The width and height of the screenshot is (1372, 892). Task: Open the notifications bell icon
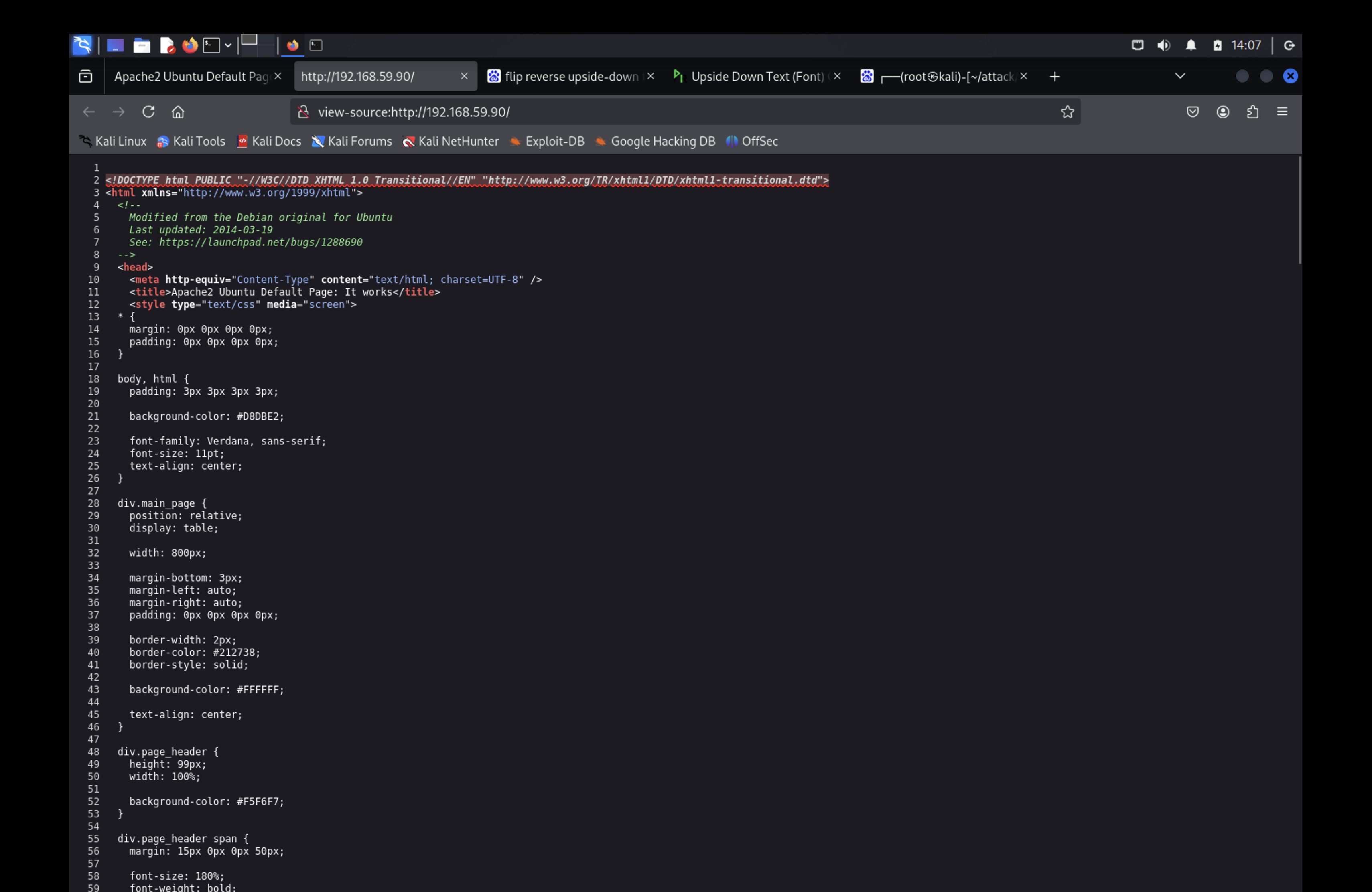[1190, 45]
